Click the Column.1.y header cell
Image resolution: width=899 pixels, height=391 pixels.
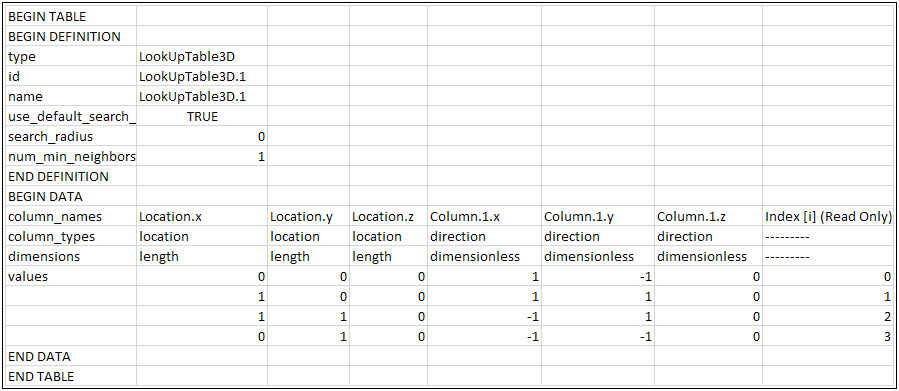tap(598, 217)
